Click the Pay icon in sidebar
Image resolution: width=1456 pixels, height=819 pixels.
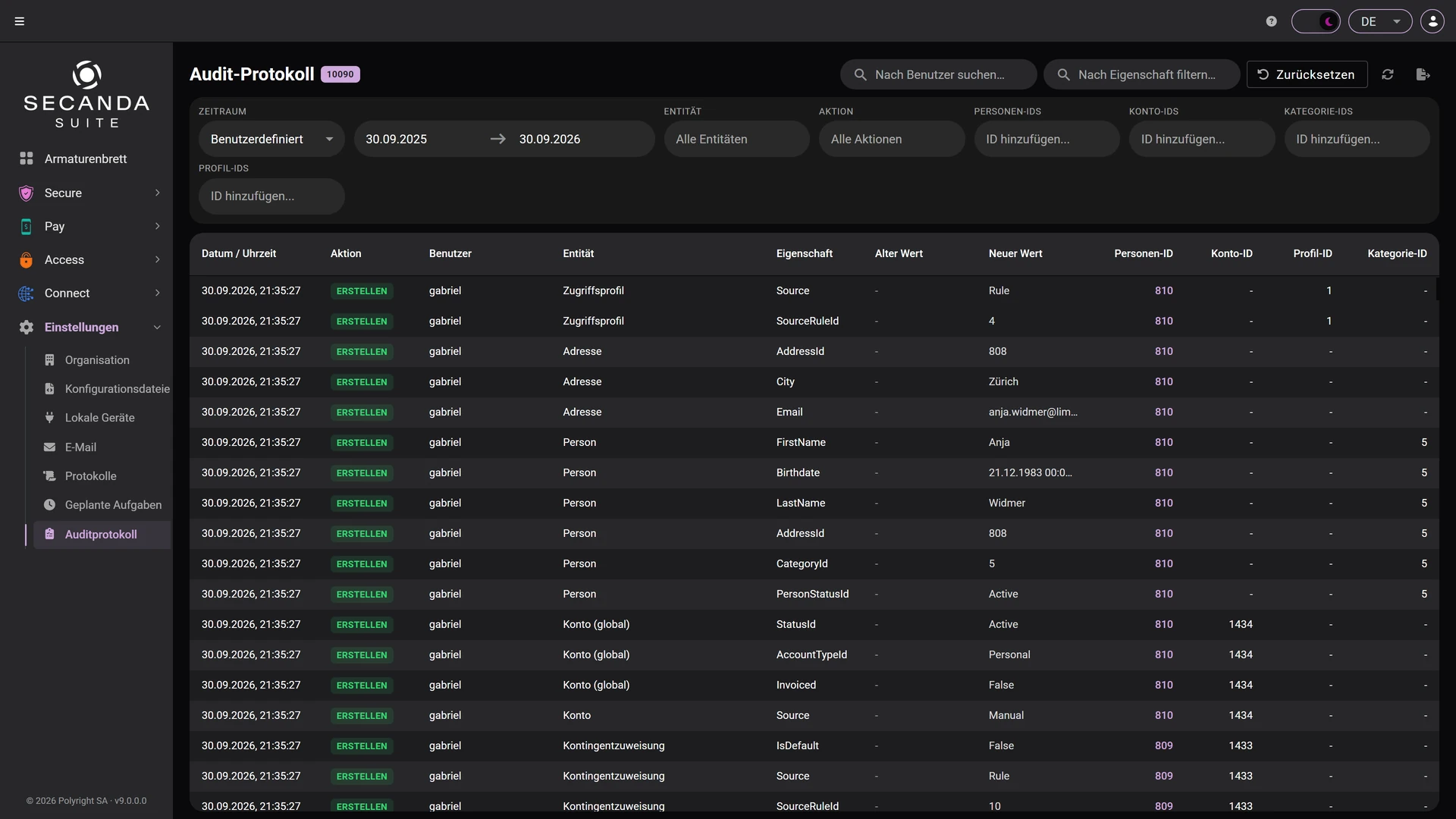pos(27,227)
